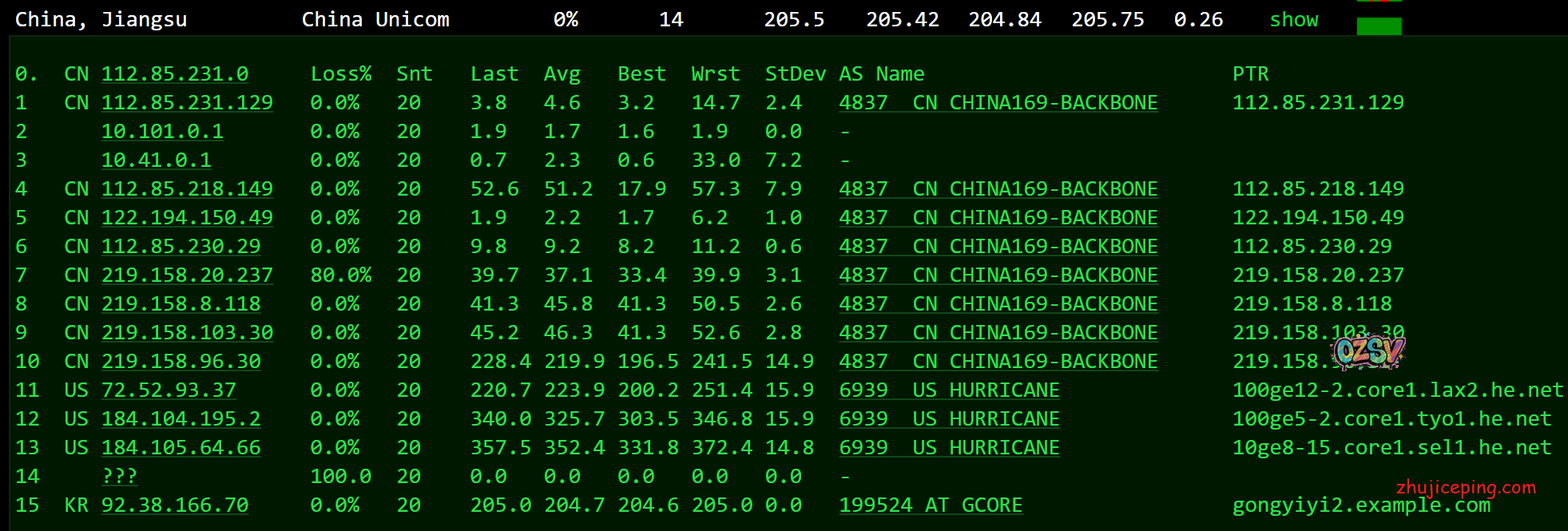The height and width of the screenshot is (531, 1568).
Task: Click the zhujiceping.com watermark text
Action: coord(1466,487)
